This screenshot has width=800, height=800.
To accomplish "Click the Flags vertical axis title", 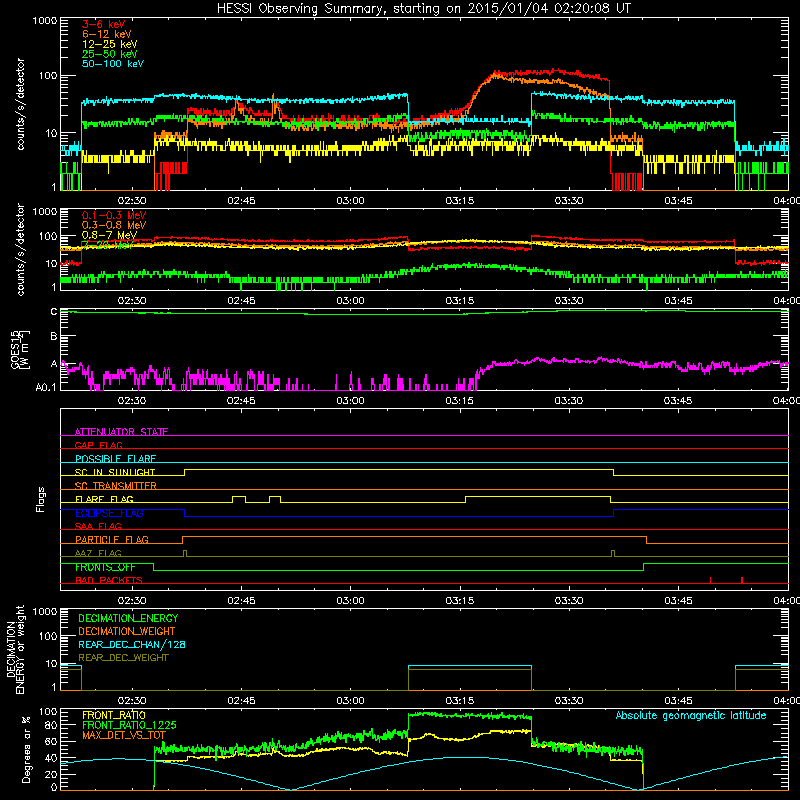I will click(x=41, y=499).
